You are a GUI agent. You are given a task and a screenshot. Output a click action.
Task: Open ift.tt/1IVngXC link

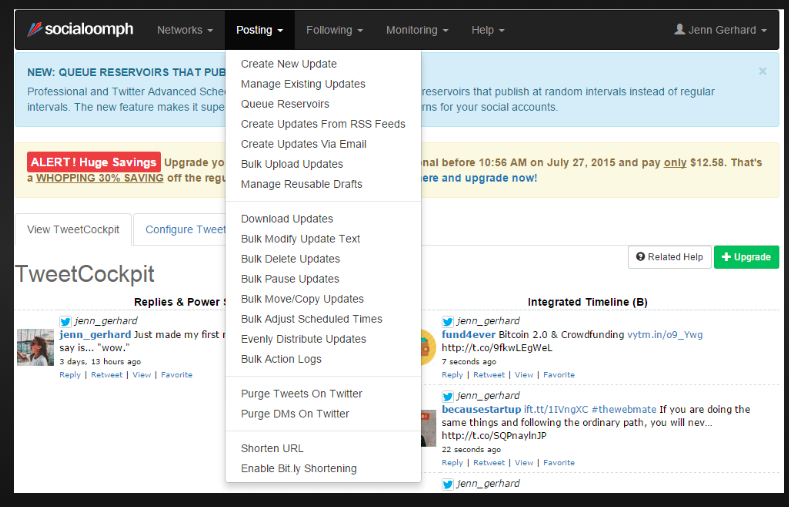(x=556, y=409)
